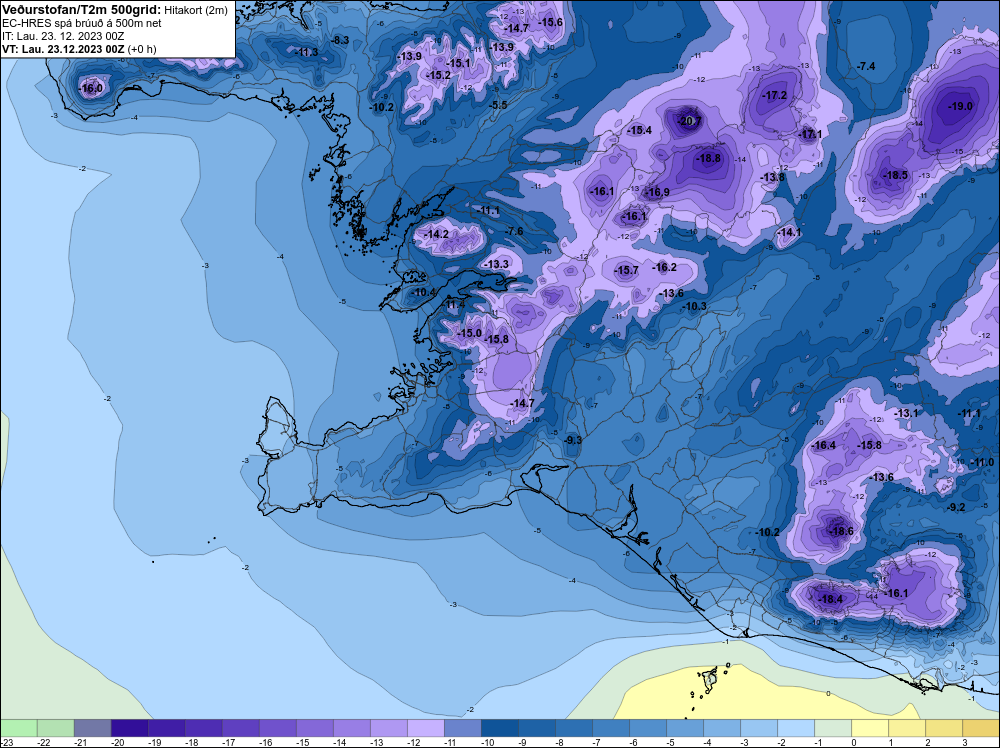Image resolution: width=1000 pixels, height=748 pixels.
Task: Click the -18.8 temperature label
Action: tap(708, 158)
